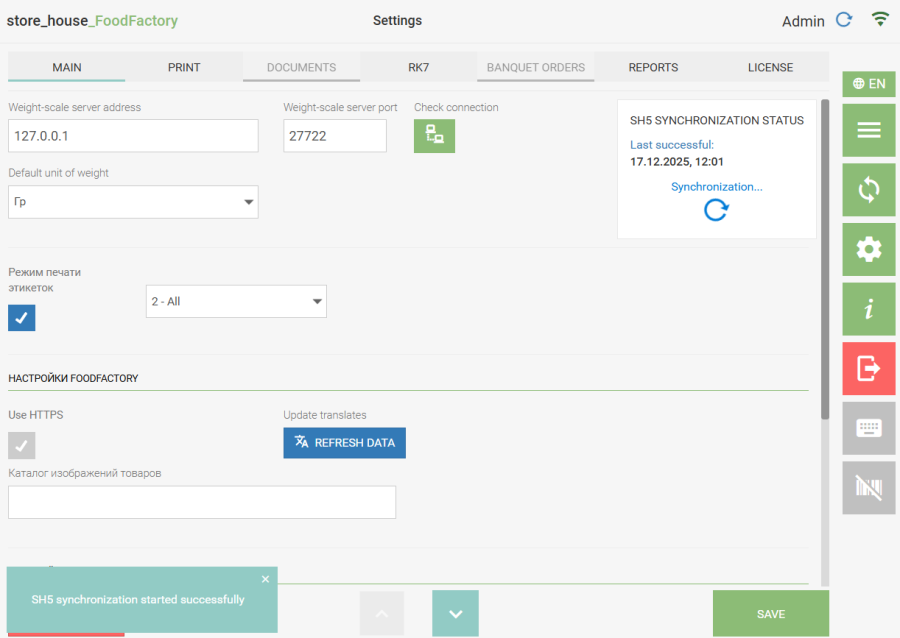Open the hamburger menu in the sidebar
This screenshot has width=900, height=638.
868,130
